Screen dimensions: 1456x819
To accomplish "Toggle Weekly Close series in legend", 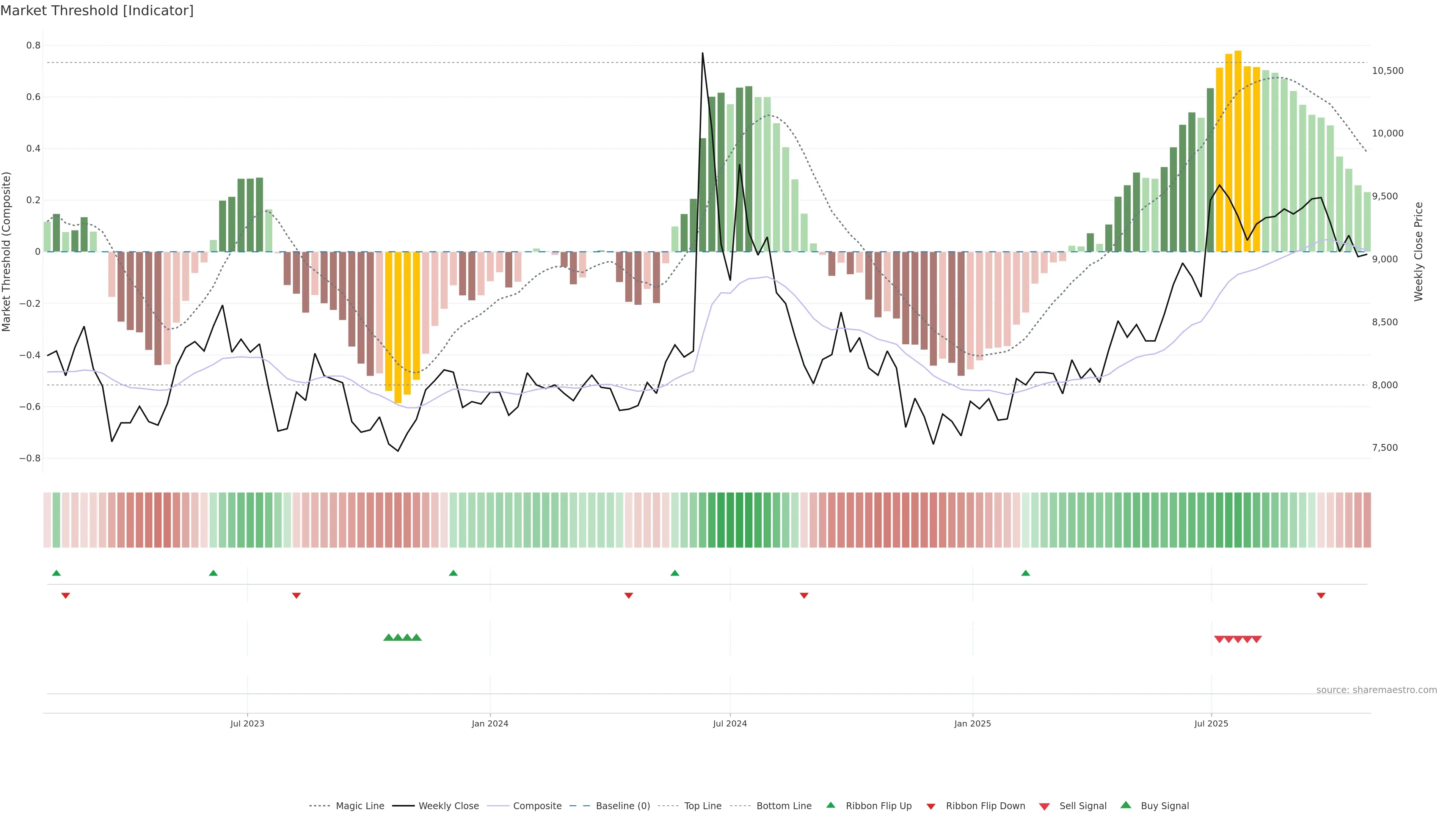I will 448,806.
